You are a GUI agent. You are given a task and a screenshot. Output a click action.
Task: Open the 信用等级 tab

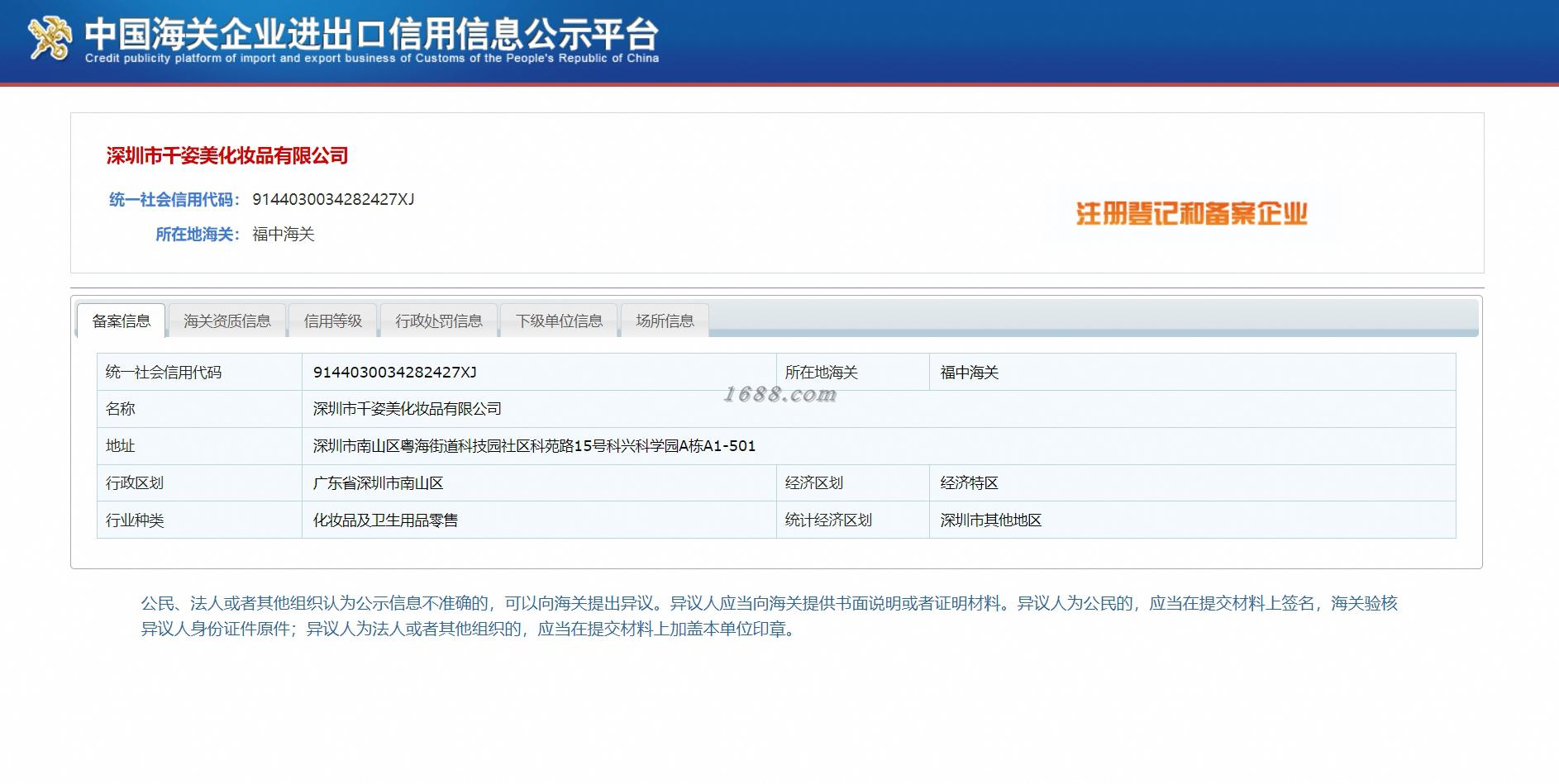(x=333, y=321)
